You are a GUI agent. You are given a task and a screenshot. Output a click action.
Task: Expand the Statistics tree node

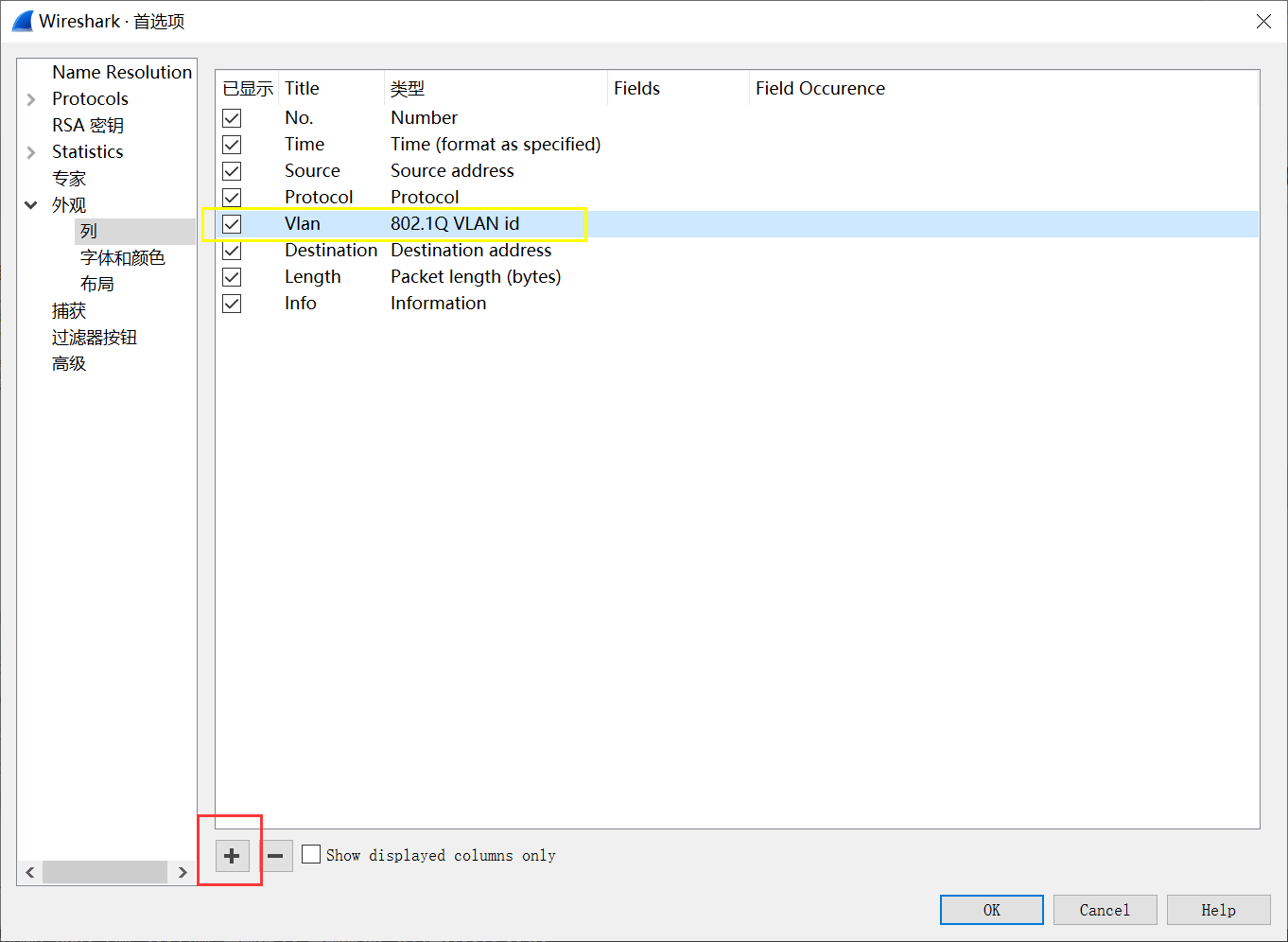tap(31, 152)
